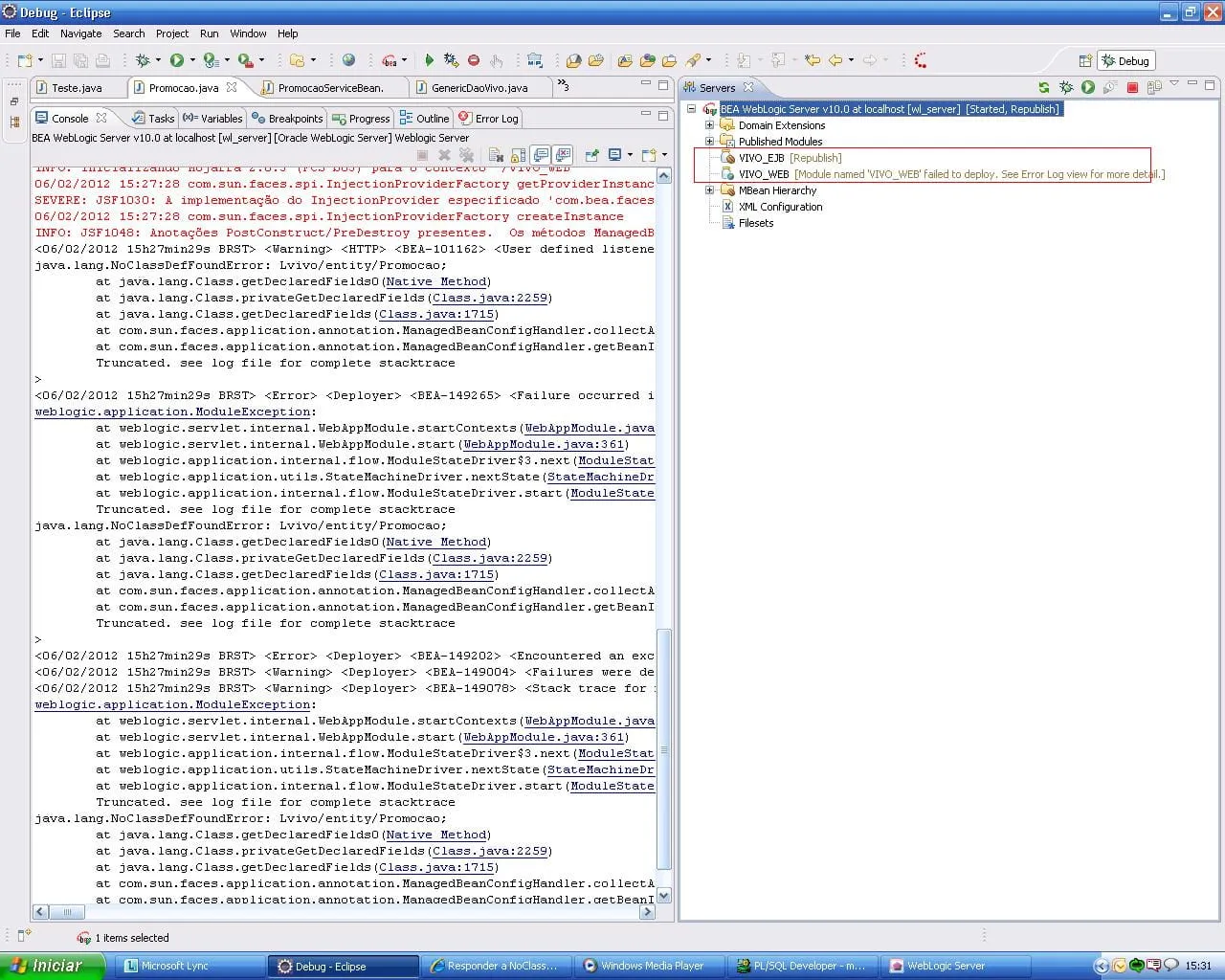1225x980 pixels.
Task: Click the console horizontal scrollbar right arrow
Action: point(648,912)
